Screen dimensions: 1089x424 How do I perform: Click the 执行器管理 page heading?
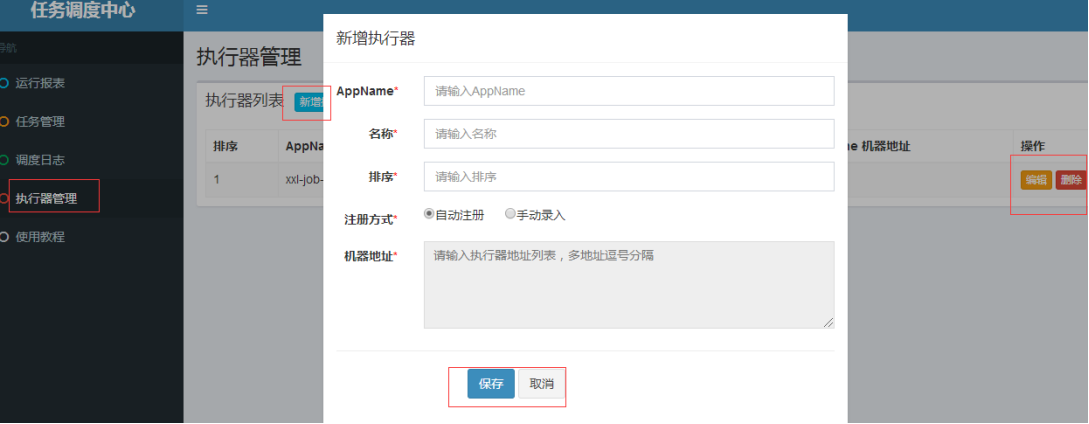coord(249,57)
